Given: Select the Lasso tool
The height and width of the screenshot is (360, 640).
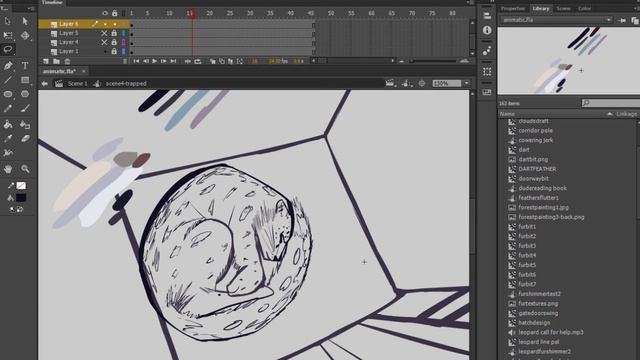Looking at the screenshot, I should pyautogui.click(x=8, y=49).
